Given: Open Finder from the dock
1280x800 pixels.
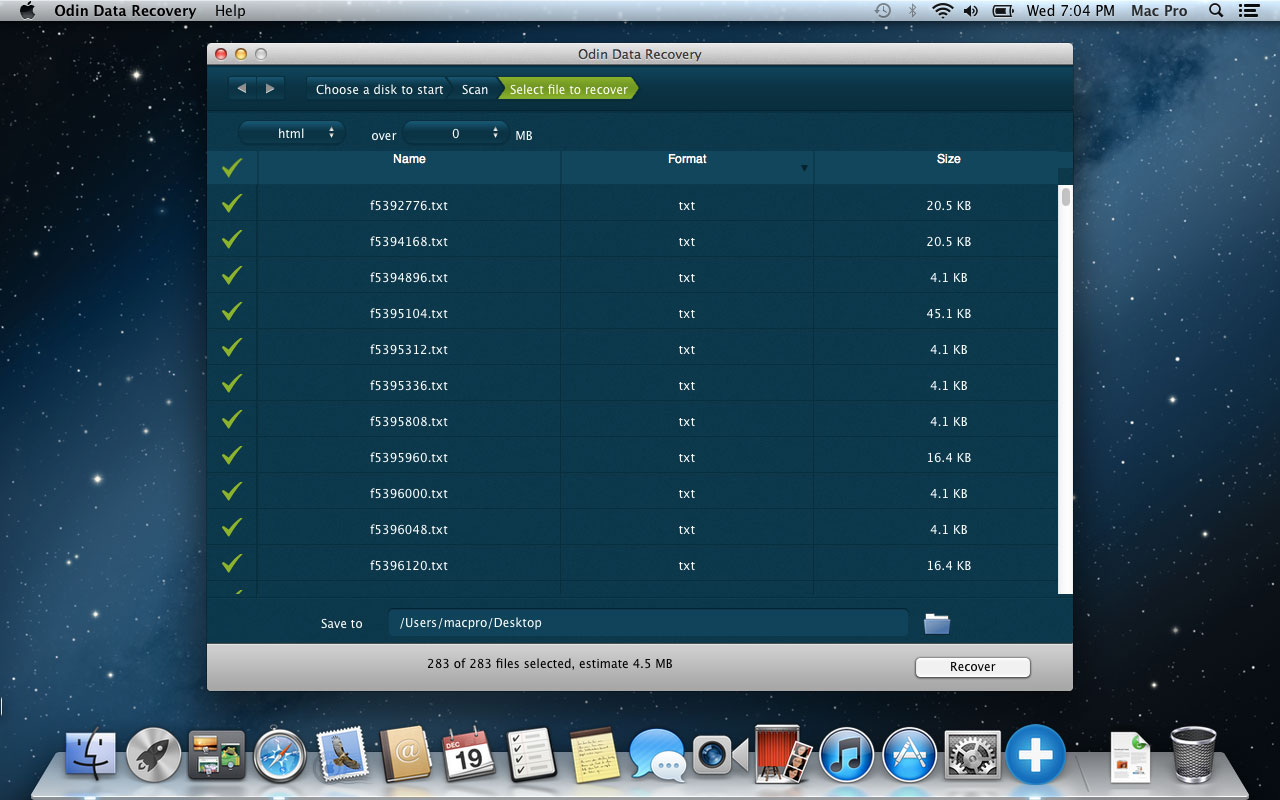Looking at the screenshot, I should [x=91, y=755].
